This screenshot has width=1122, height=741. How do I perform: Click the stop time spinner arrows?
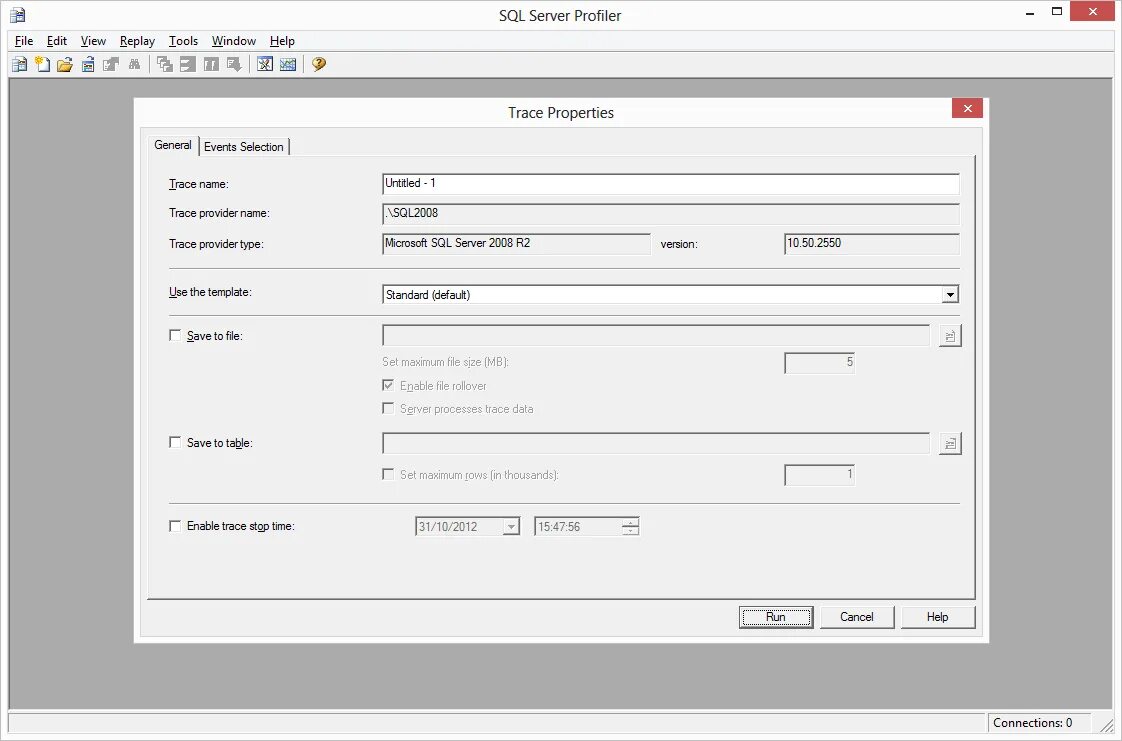point(630,527)
